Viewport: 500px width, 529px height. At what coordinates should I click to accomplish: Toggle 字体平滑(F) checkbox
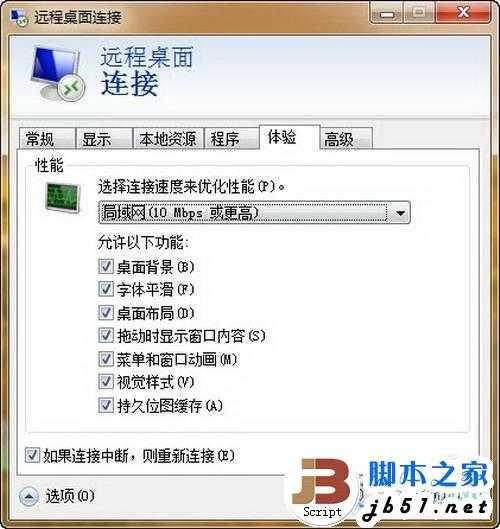(106, 289)
